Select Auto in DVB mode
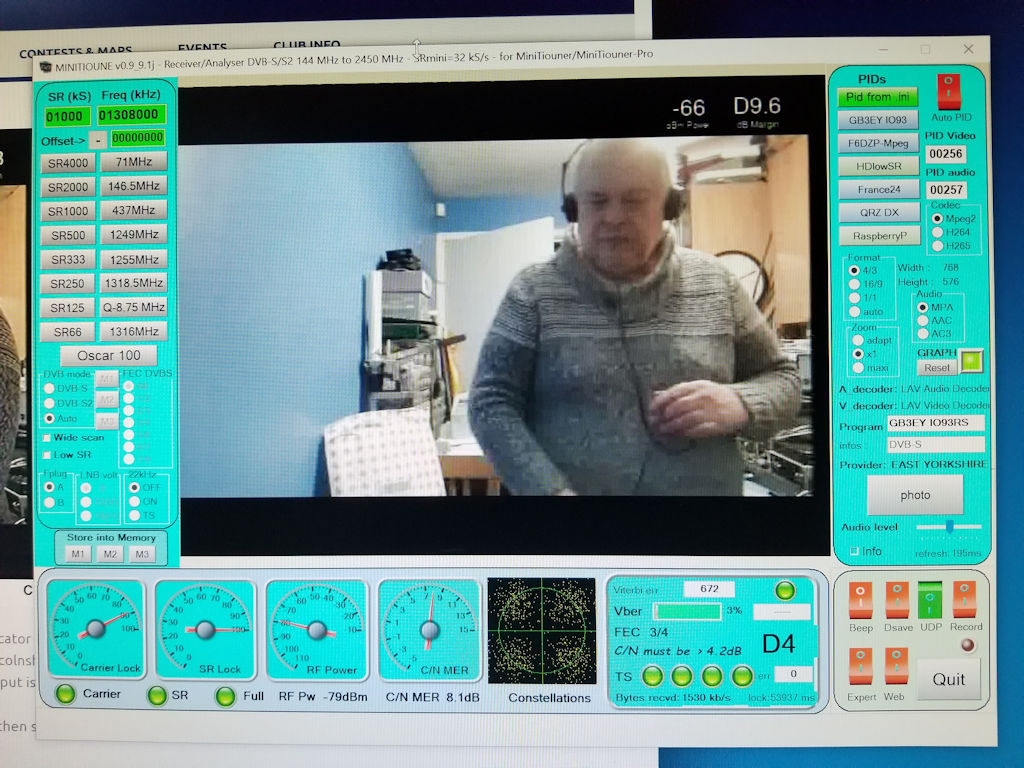Image resolution: width=1024 pixels, height=768 pixels. click(49, 418)
